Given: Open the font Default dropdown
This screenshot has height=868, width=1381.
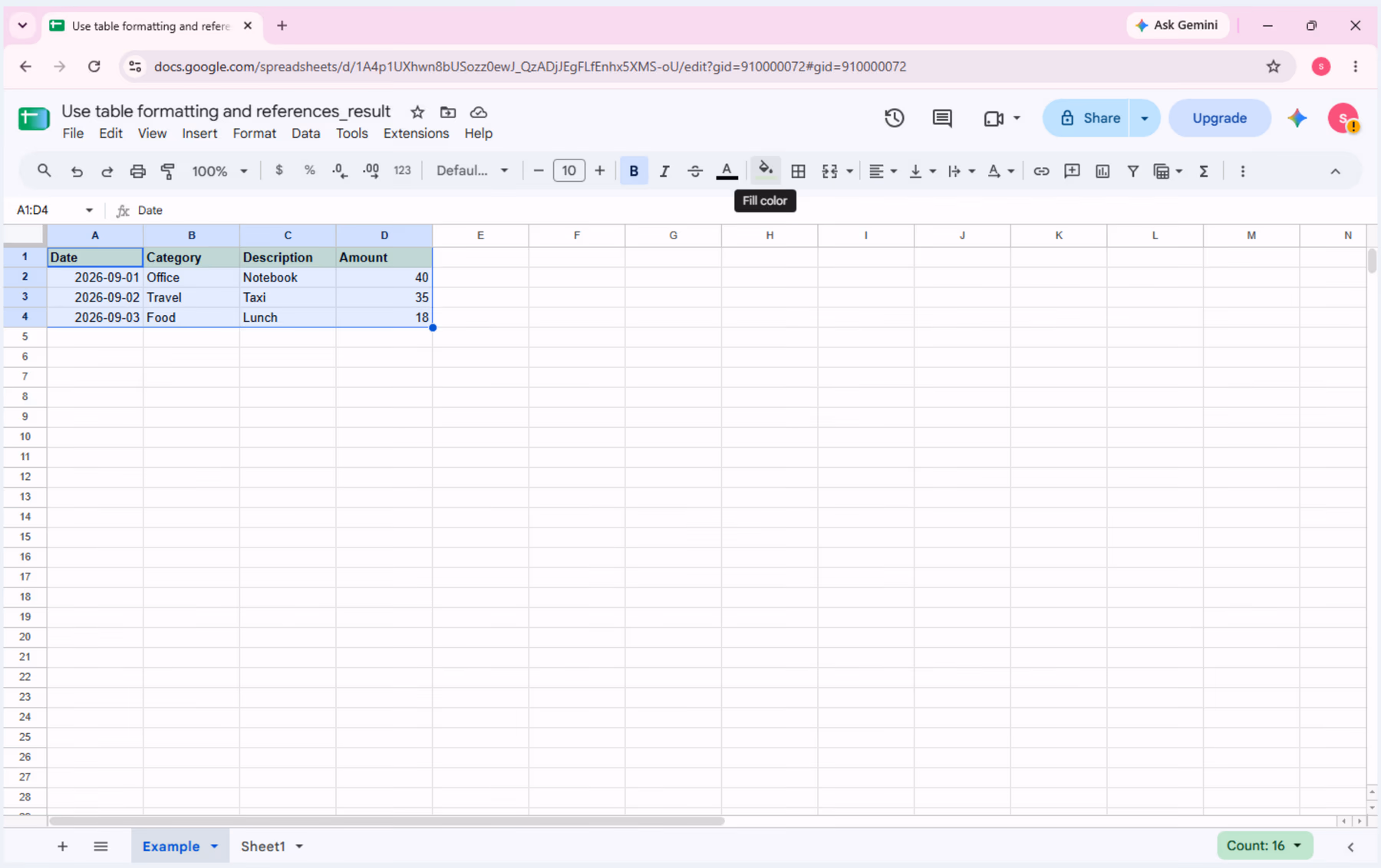Looking at the screenshot, I should tap(472, 170).
